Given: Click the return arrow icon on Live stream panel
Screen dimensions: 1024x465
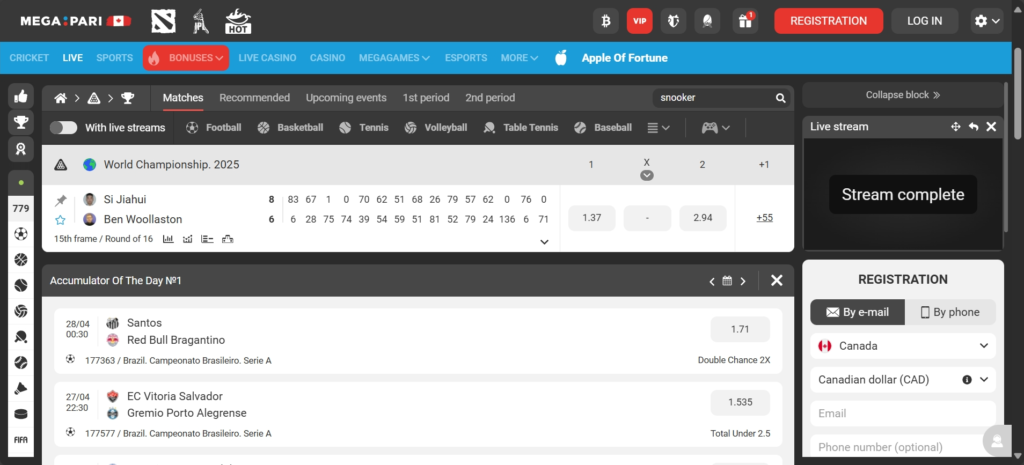Looking at the screenshot, I should (974, 127).
